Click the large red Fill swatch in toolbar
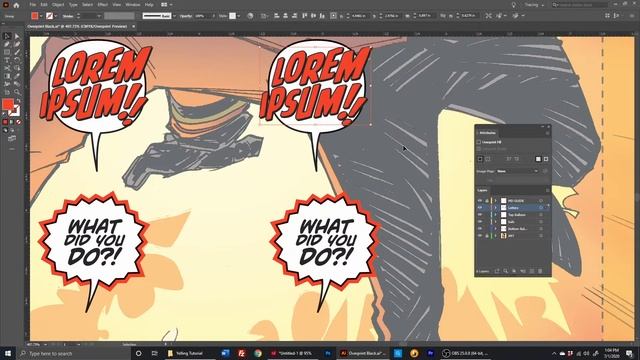This screenshot has height=360, width=640. 8,104
